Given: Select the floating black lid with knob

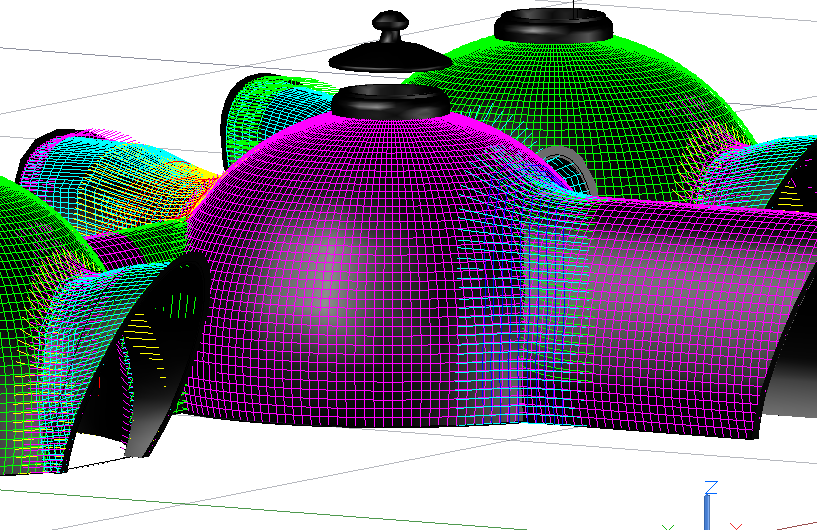Looking at the screenshot, I should point(390,43).
